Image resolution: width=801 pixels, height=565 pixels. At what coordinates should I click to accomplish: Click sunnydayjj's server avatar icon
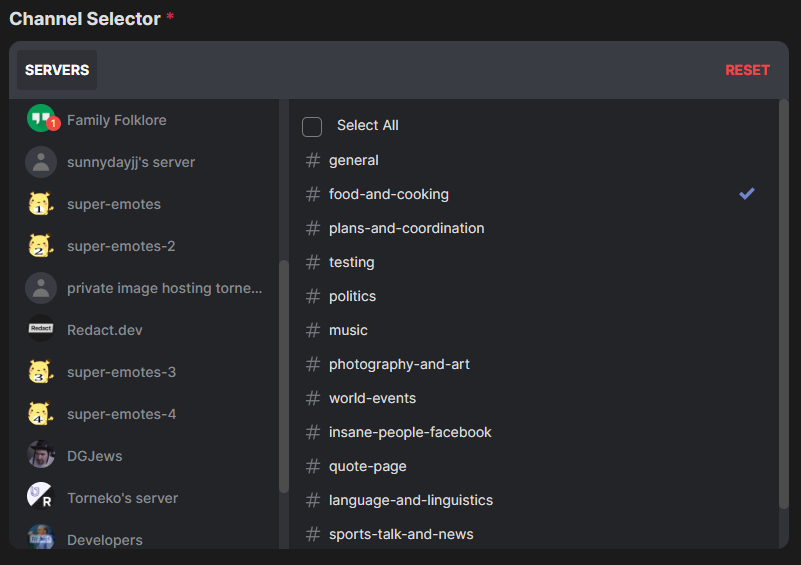[x=41, y=162]
